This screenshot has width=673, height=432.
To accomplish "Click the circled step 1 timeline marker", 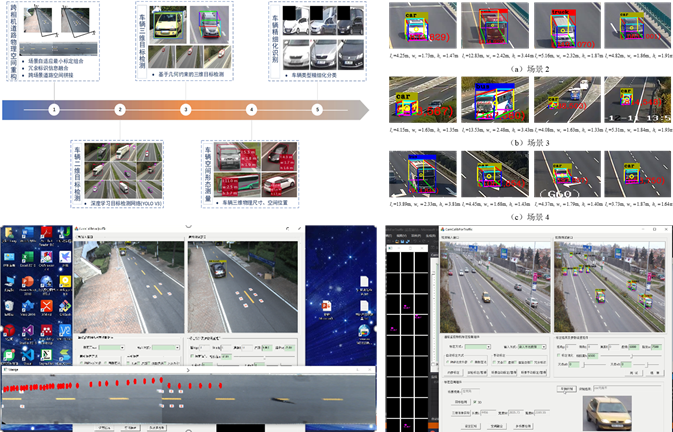I will click(x=54, y=109).
